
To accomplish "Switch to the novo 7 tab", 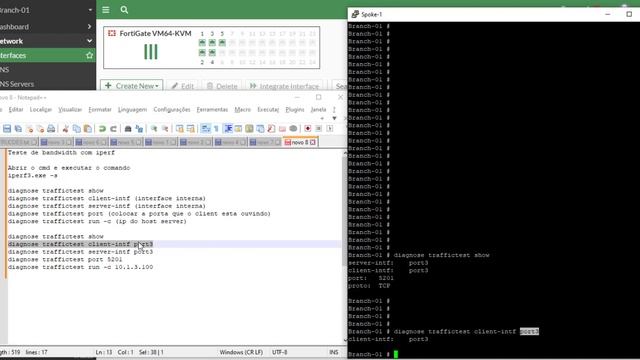I will (265, 142).
